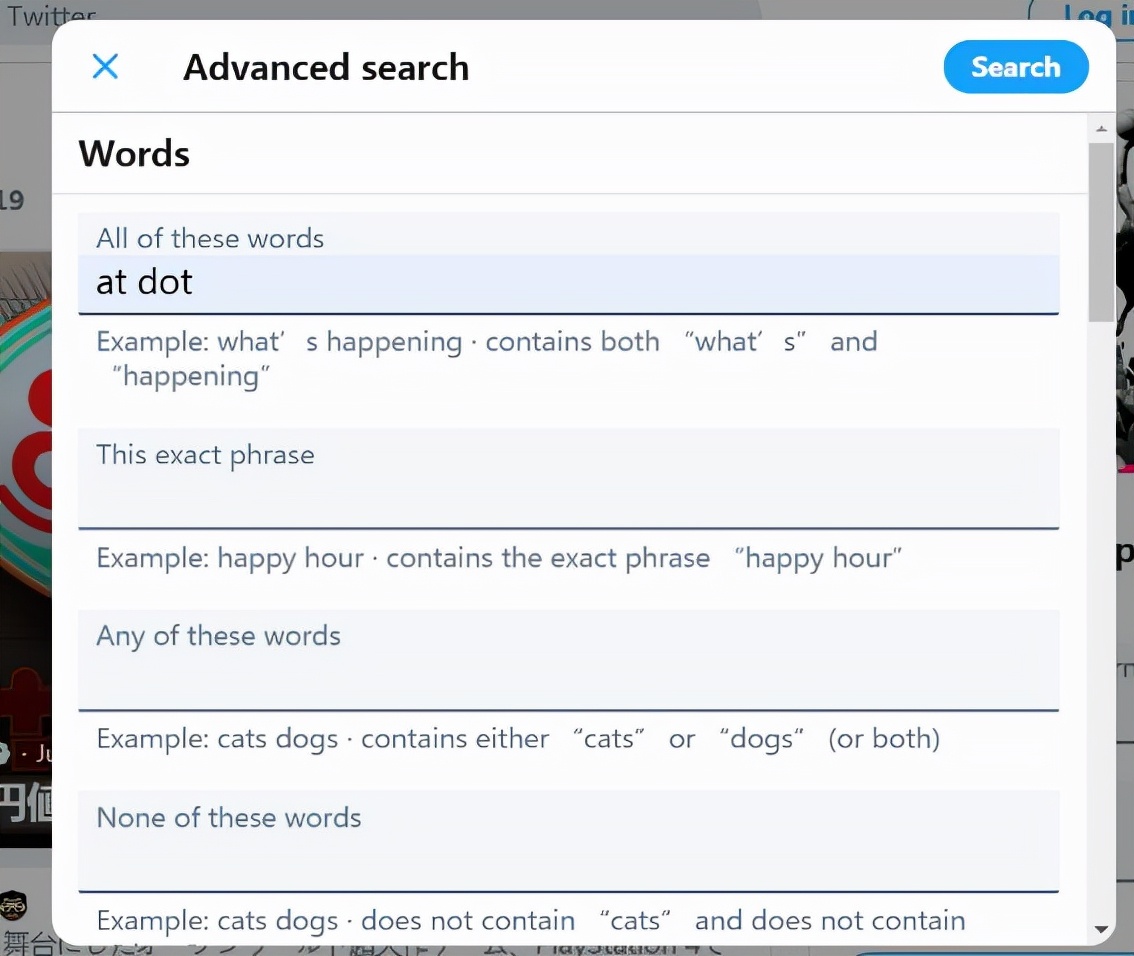This screenshot has width=1134, height=956.
Task: Focus the 'All of these words' field
Action: point(568,283)
